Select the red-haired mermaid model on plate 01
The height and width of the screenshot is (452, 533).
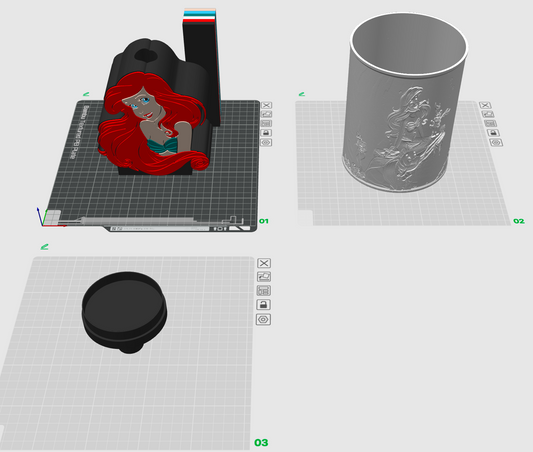[x=153, y=122]
